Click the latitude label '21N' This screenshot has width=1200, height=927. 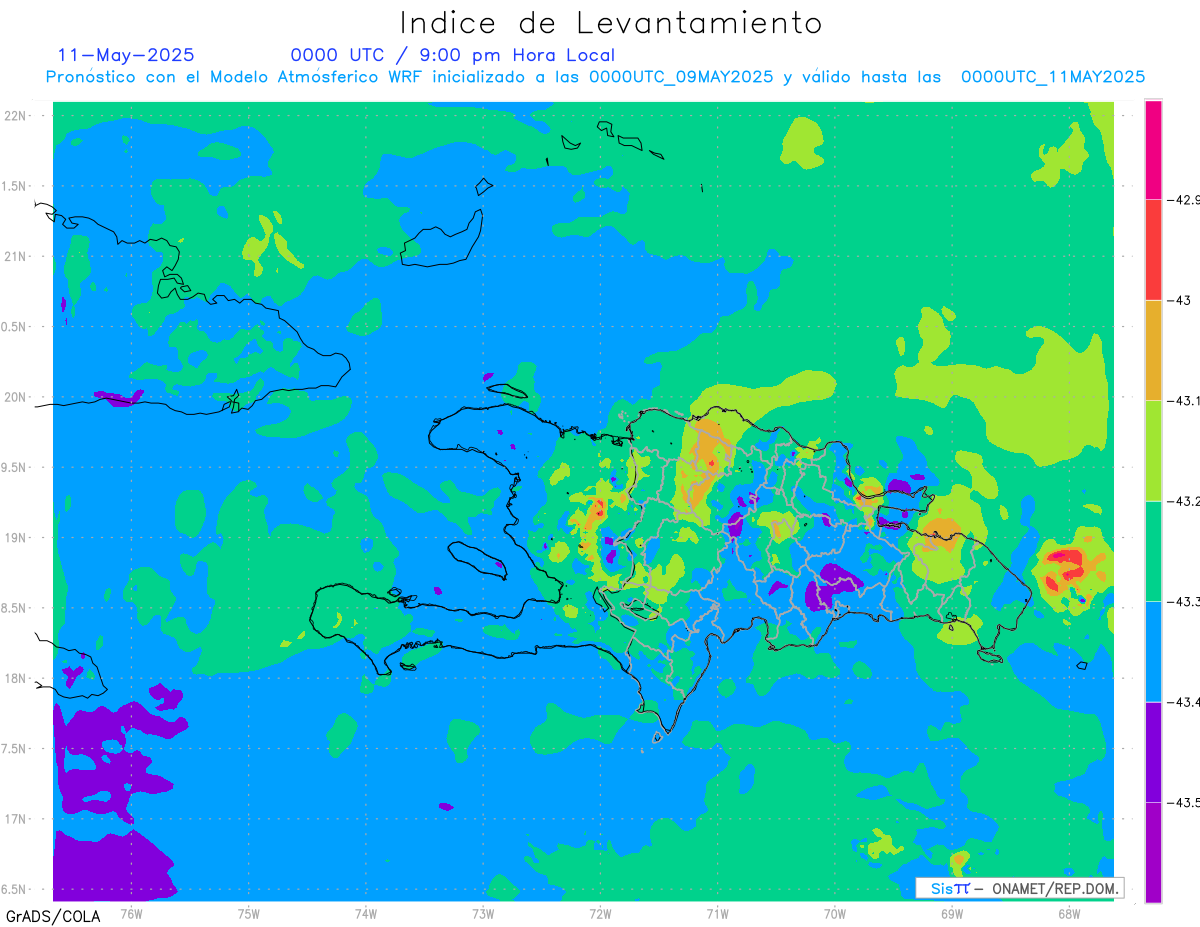click(15, 256)
